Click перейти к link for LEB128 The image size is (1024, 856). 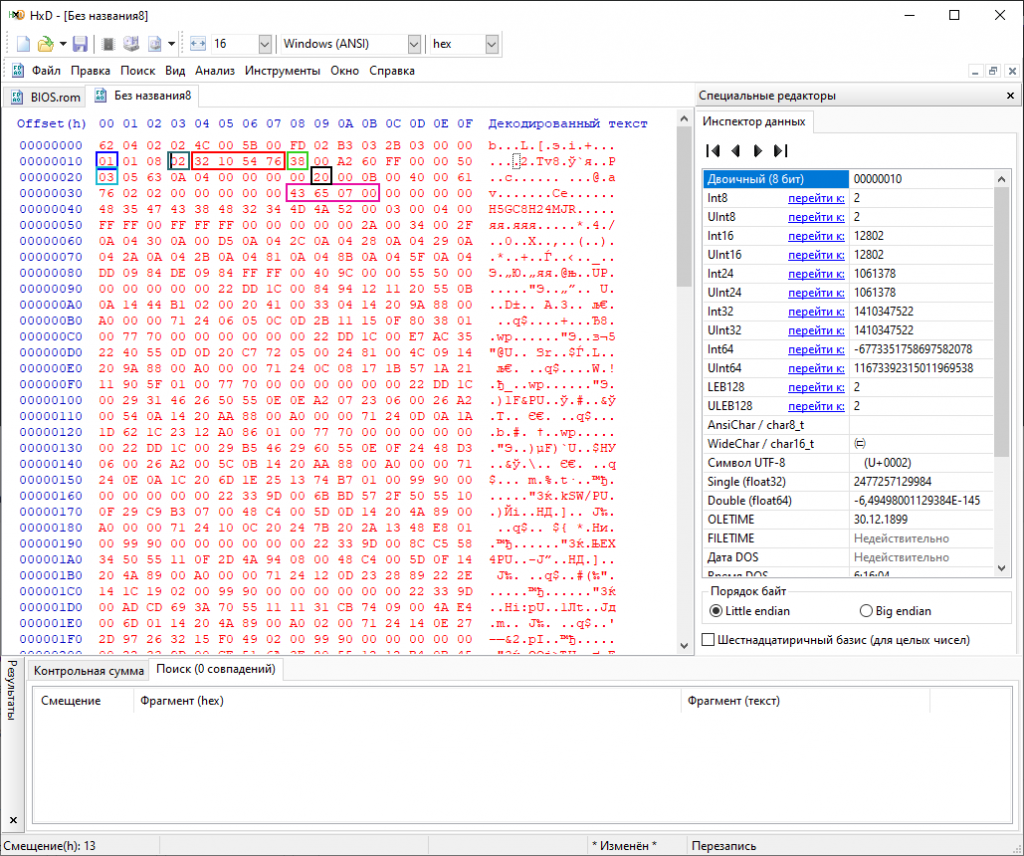816,387
